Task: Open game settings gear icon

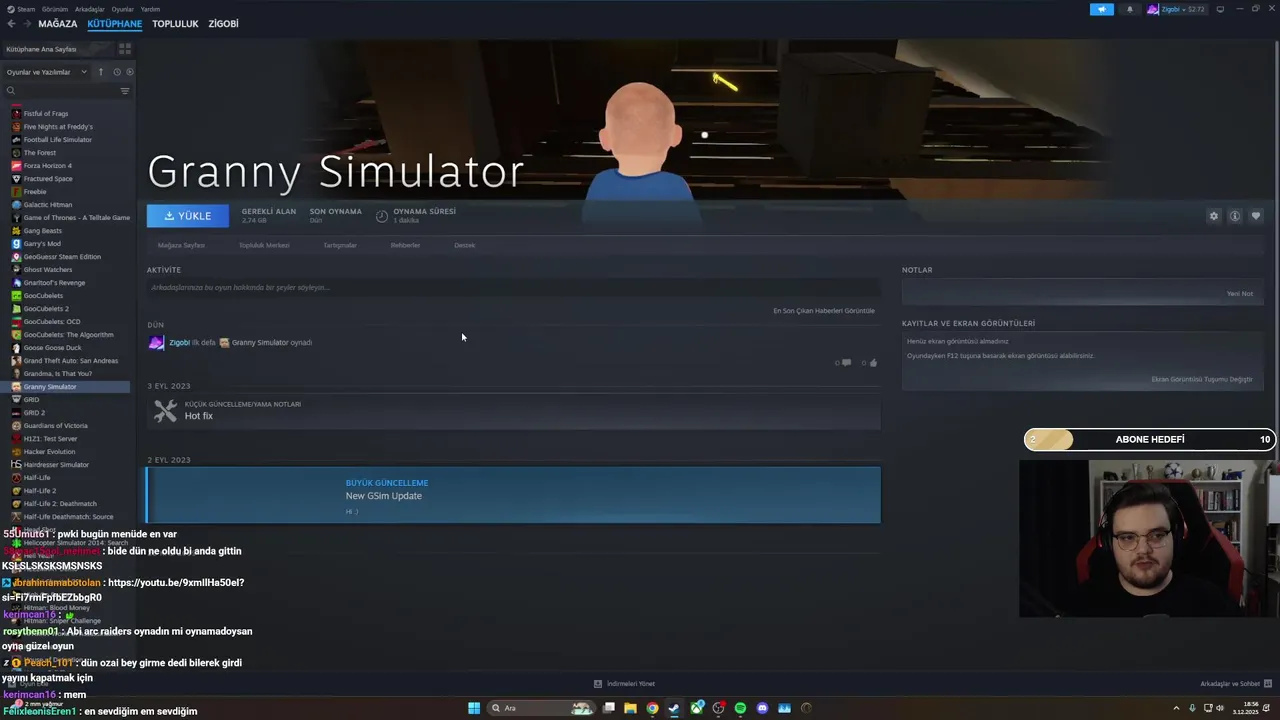Action: [1214, 216]
